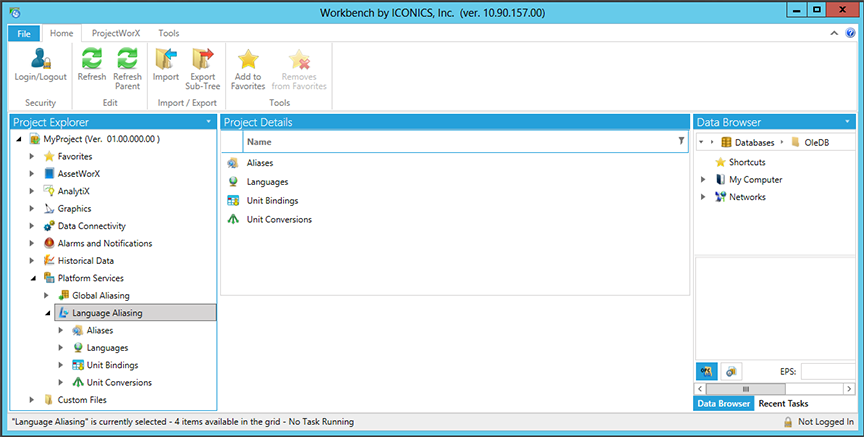This screenshot has width=864, height=437.
Task: Click the Import ribbon icon
Action: [x=166, y=60]
